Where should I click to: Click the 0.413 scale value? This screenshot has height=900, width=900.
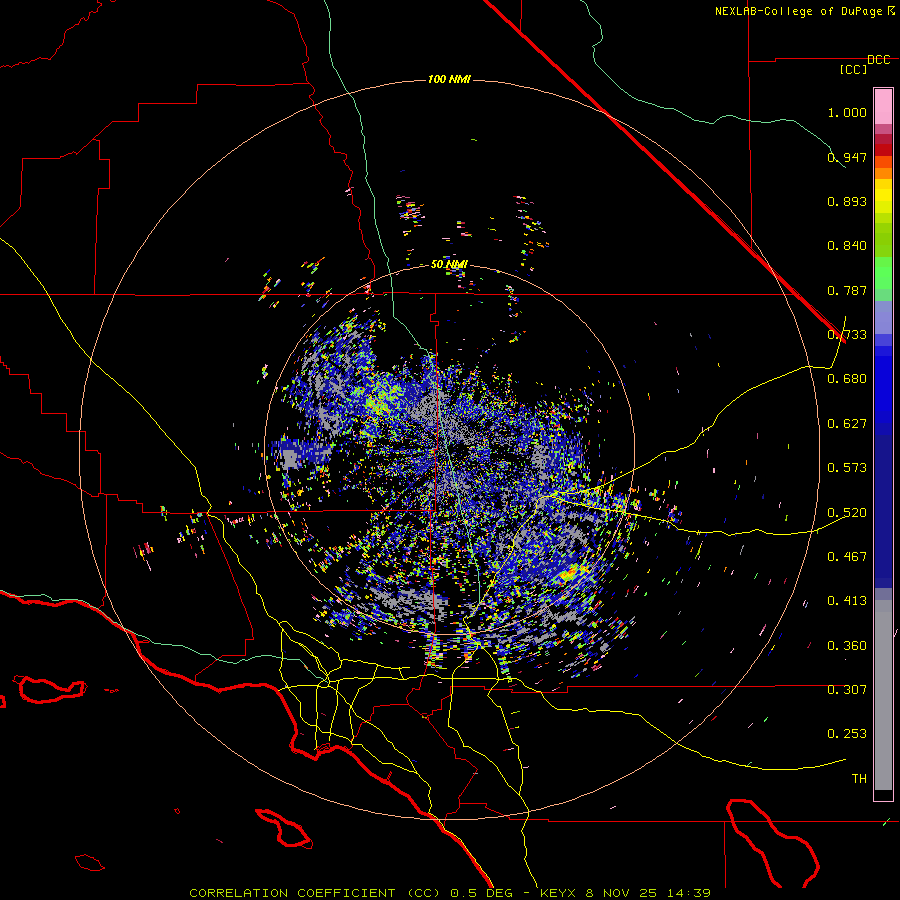[x=847, y=601]
